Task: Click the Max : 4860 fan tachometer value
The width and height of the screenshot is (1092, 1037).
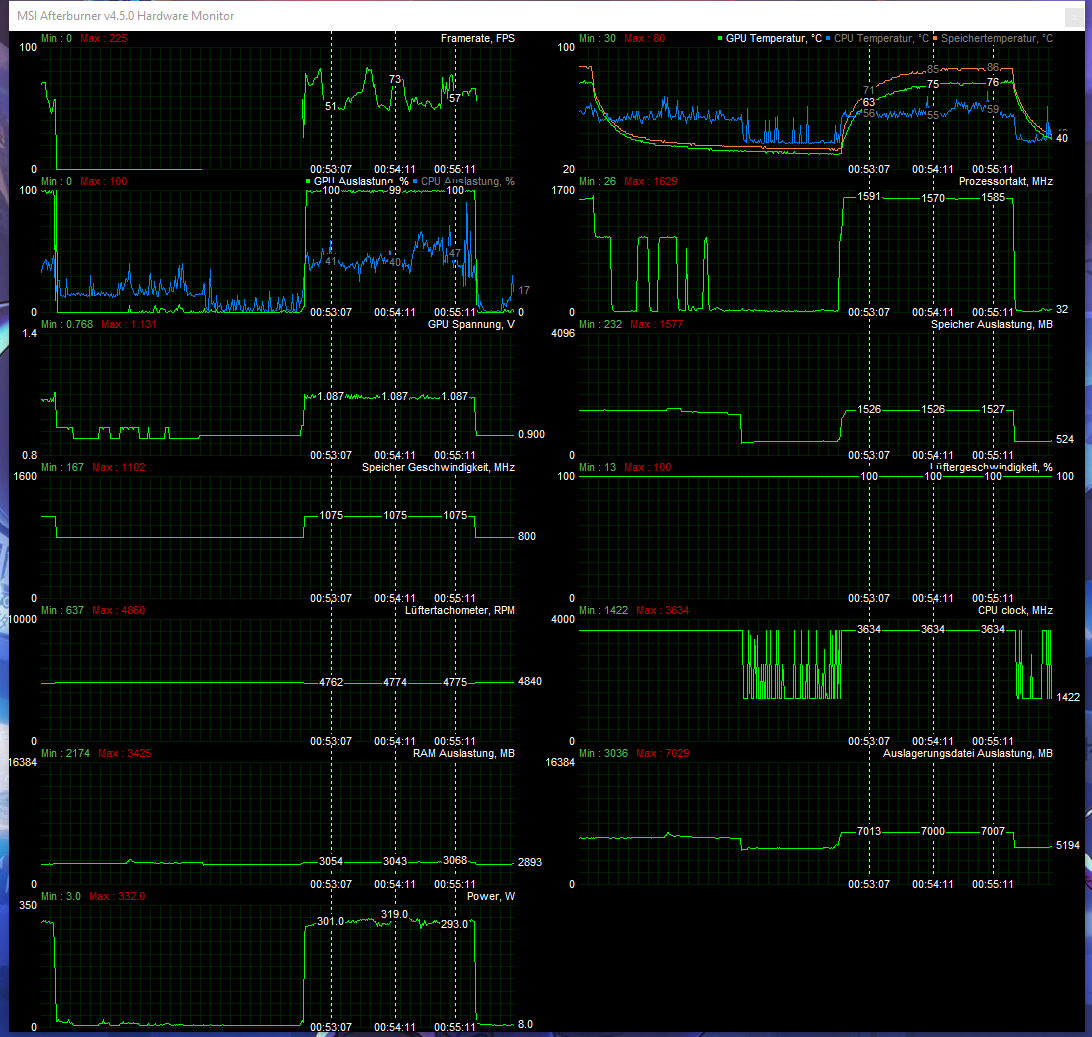Action: click(118, 610)
